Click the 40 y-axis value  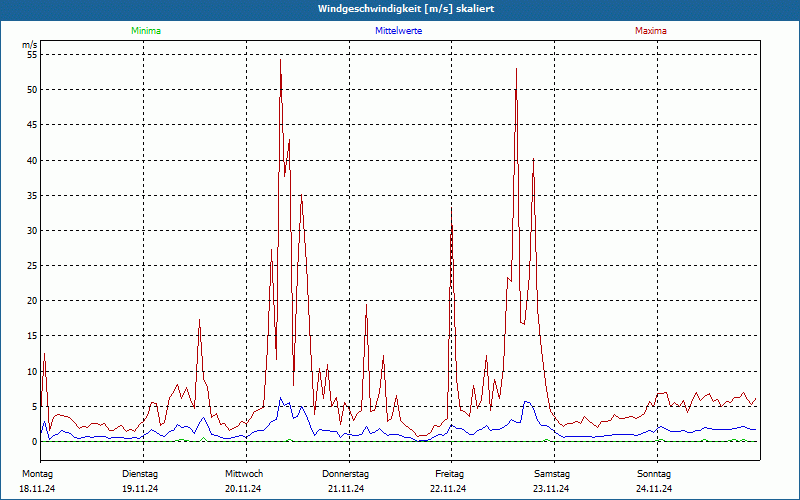click(x=33, y=160)
